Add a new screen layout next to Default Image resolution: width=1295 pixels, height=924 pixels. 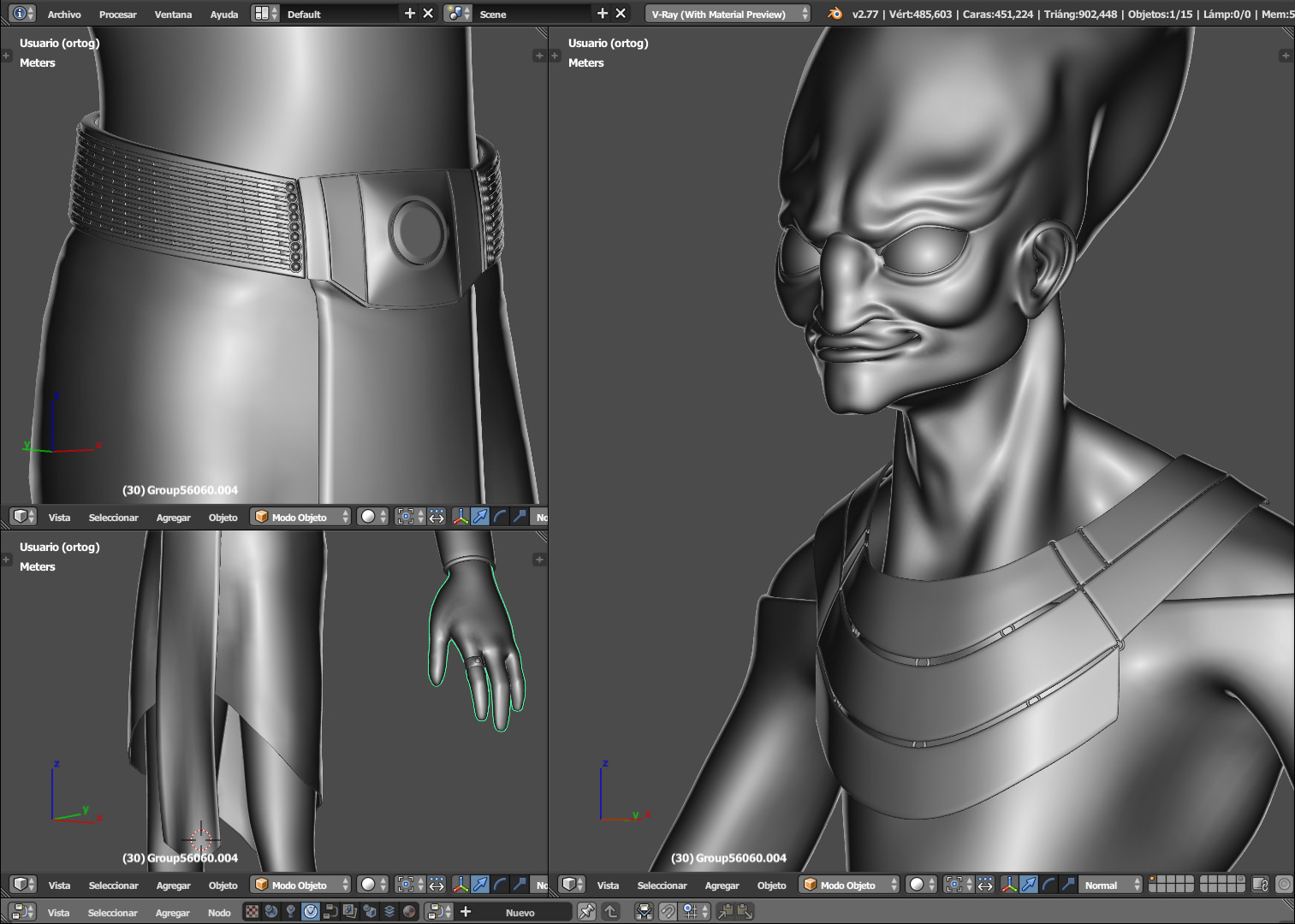point(410,14)
